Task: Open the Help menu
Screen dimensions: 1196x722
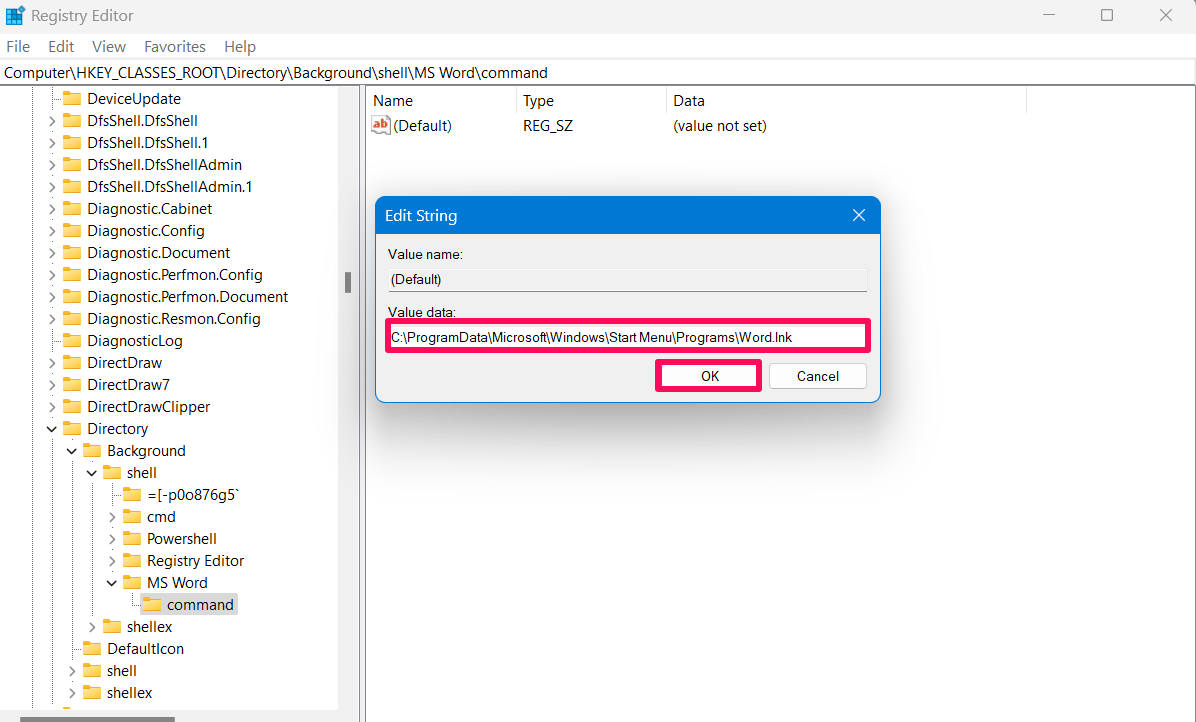Action: [x=240, y=47]
